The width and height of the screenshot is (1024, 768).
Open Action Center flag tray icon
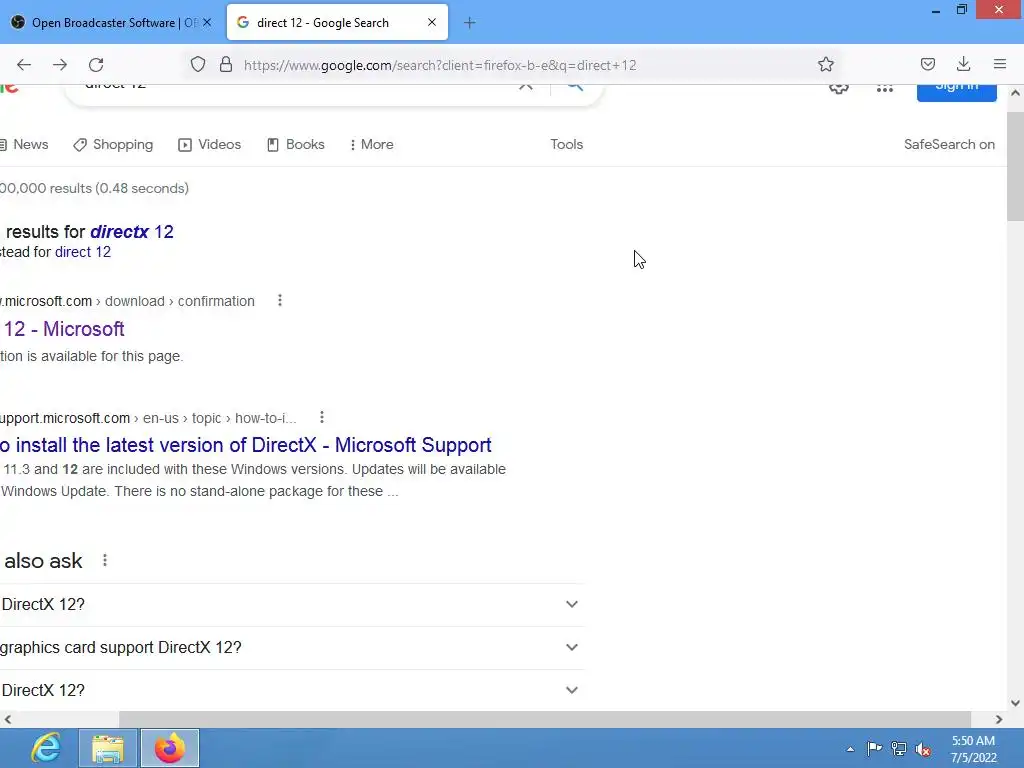point(874,748)
